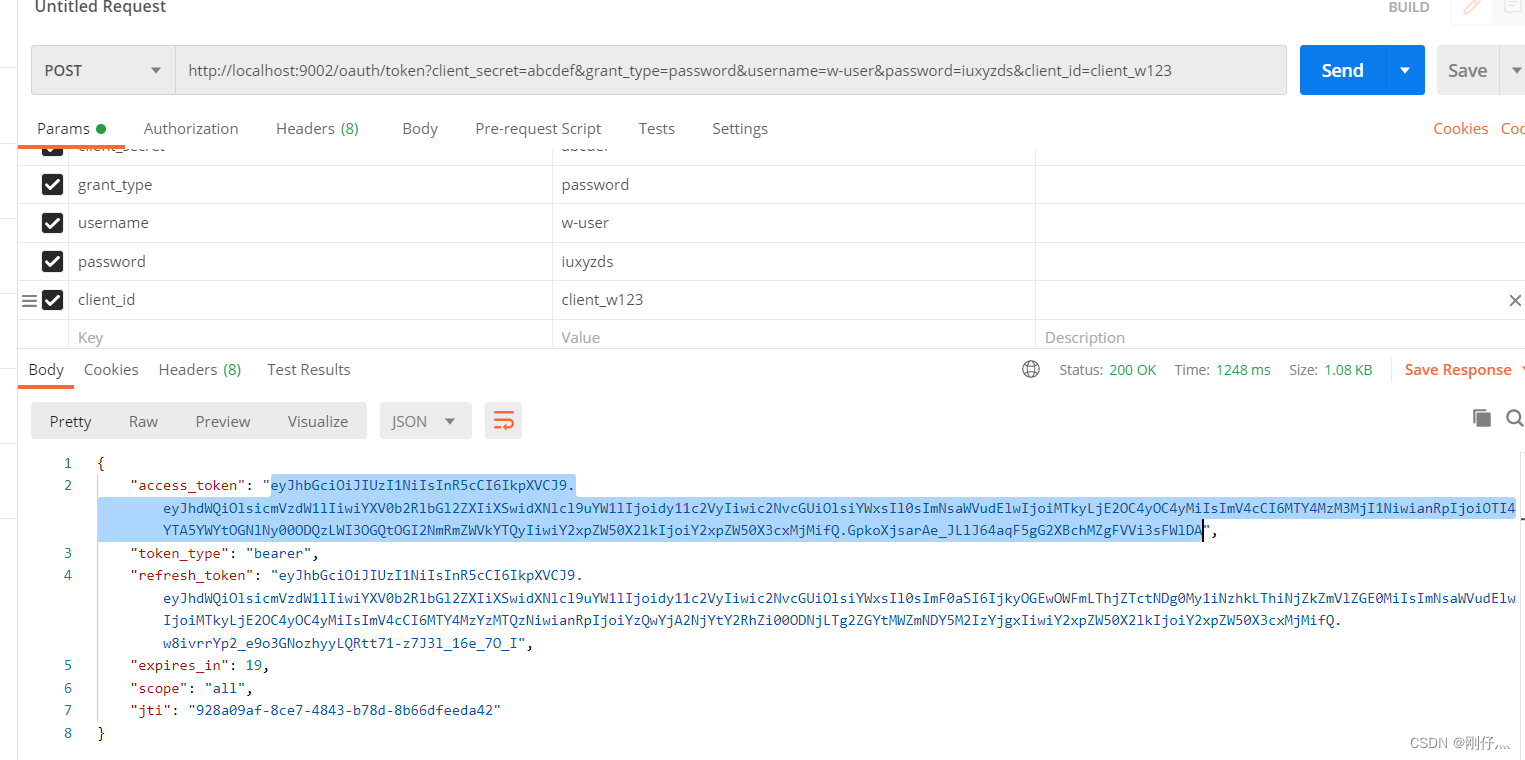Click the 200 OK status text
1525x760 pixels.
coord(1132,370)
